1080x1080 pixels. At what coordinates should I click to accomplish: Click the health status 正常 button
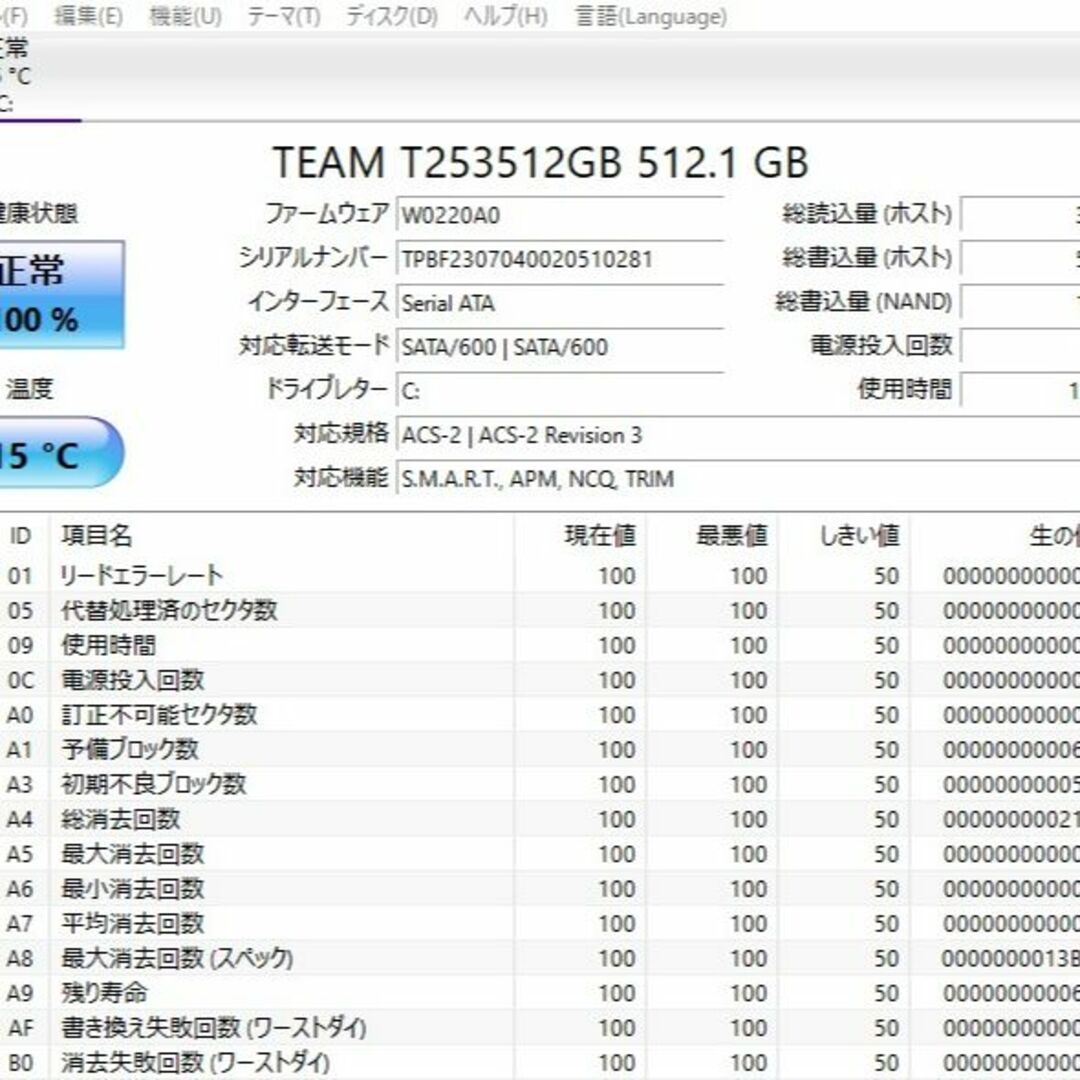click(x=61, y=294)
